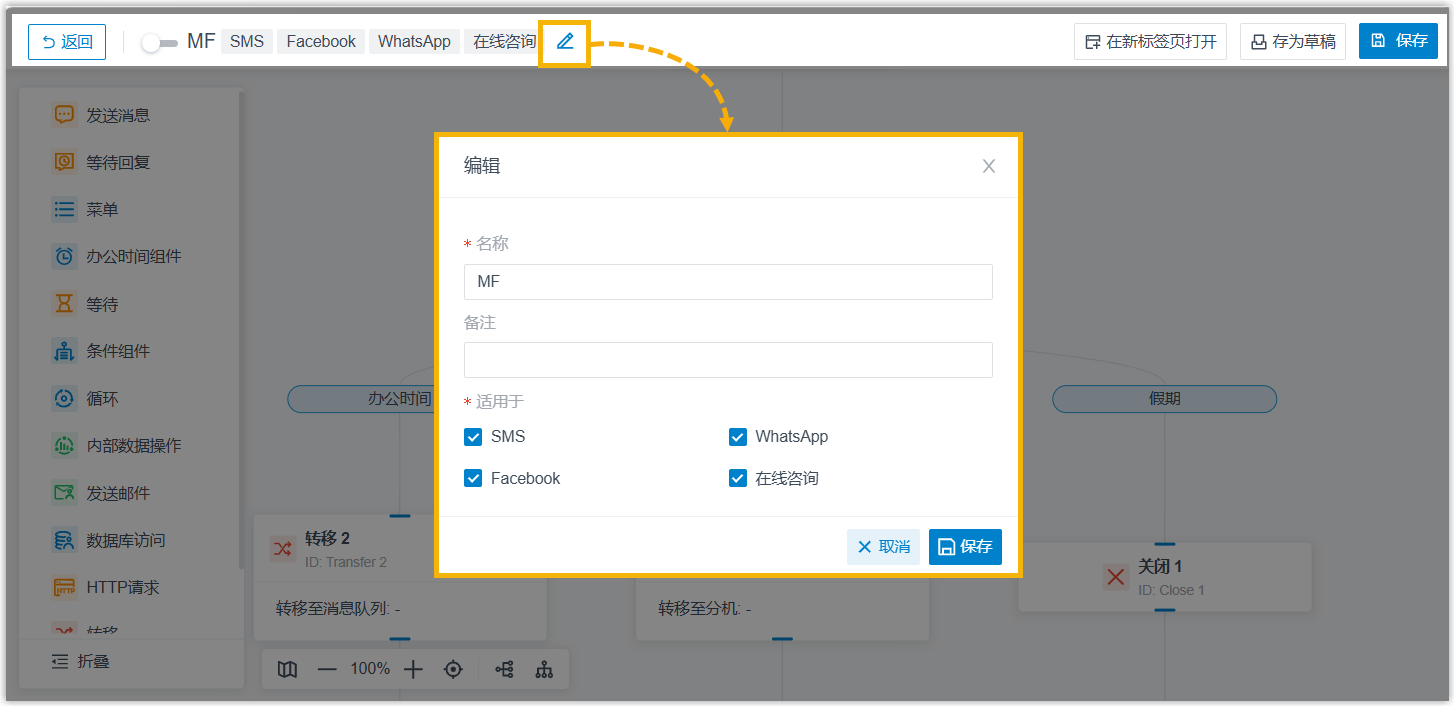Uncheck the WhatsApp checkbox
1455x707 pixels.
click(x=738, y=437)
